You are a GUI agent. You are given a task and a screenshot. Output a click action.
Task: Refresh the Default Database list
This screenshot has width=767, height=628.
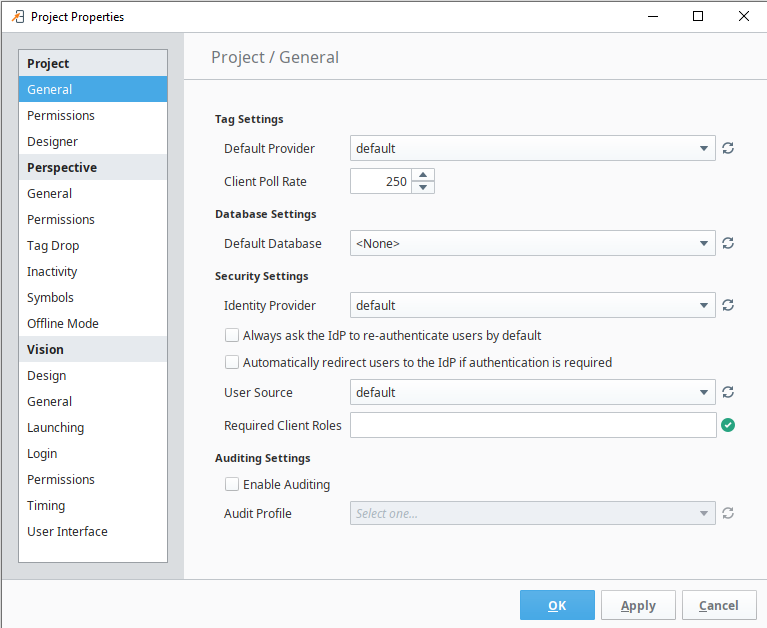click(x=728, y=243)
